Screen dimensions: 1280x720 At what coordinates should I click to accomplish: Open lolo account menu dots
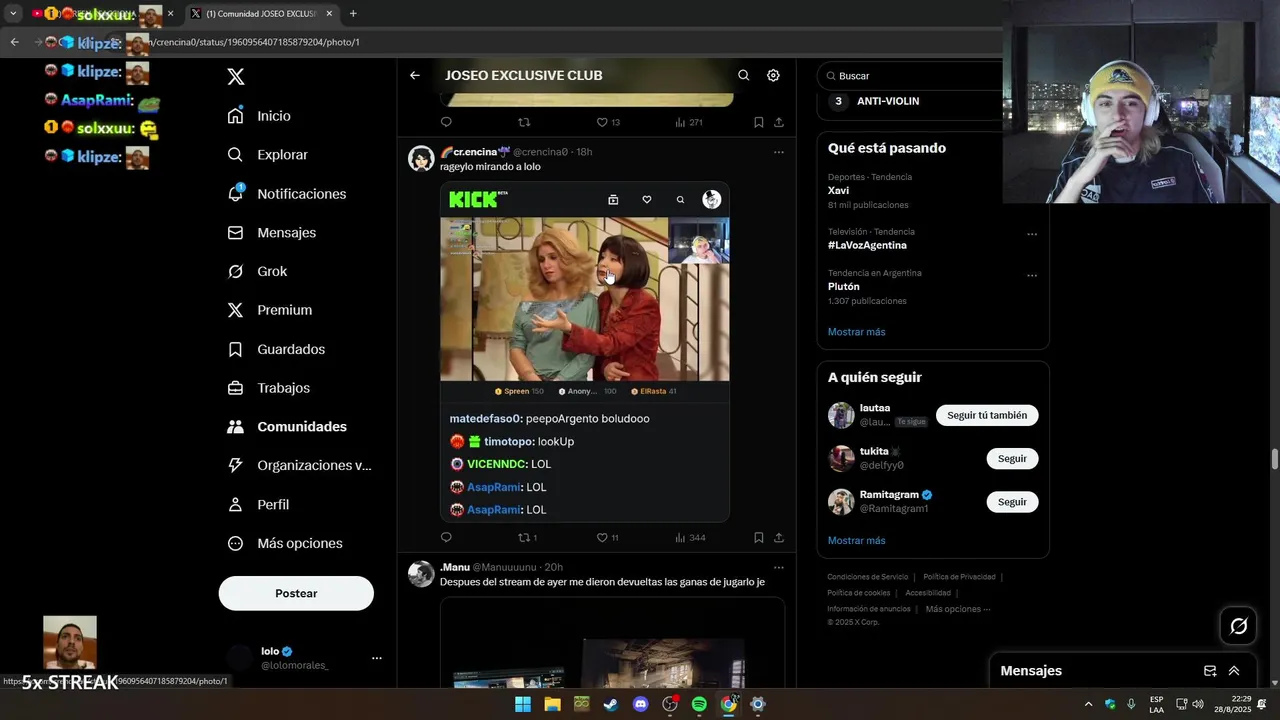(377, 658)
